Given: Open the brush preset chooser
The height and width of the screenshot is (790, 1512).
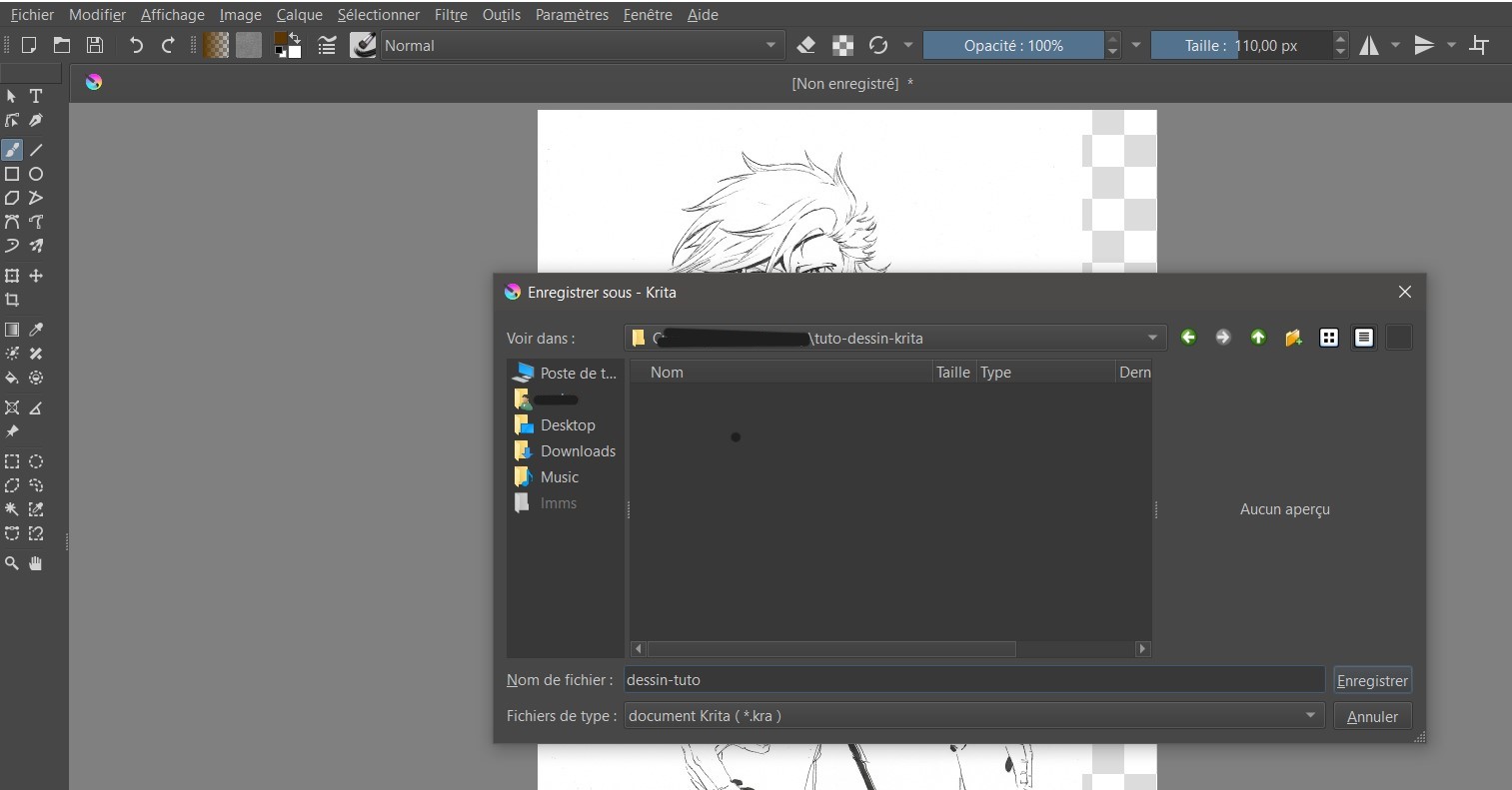Looking at the screenshot, I should [x=363, y=45].
